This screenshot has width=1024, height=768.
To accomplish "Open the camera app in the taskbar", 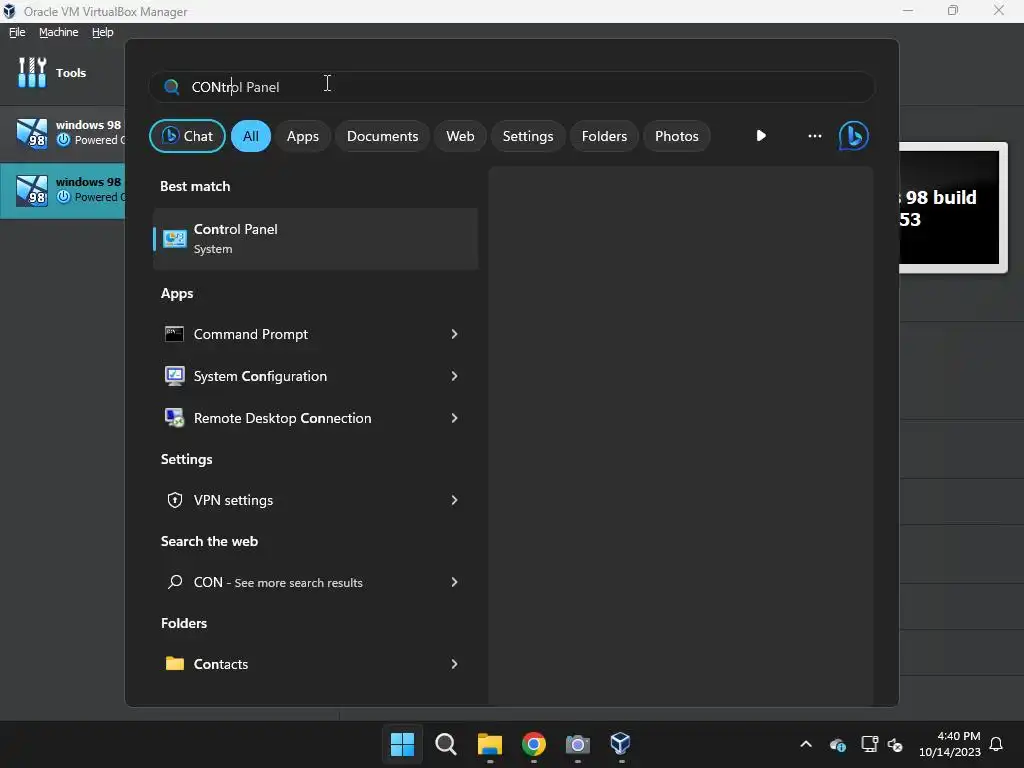I will tap(577, 744).
